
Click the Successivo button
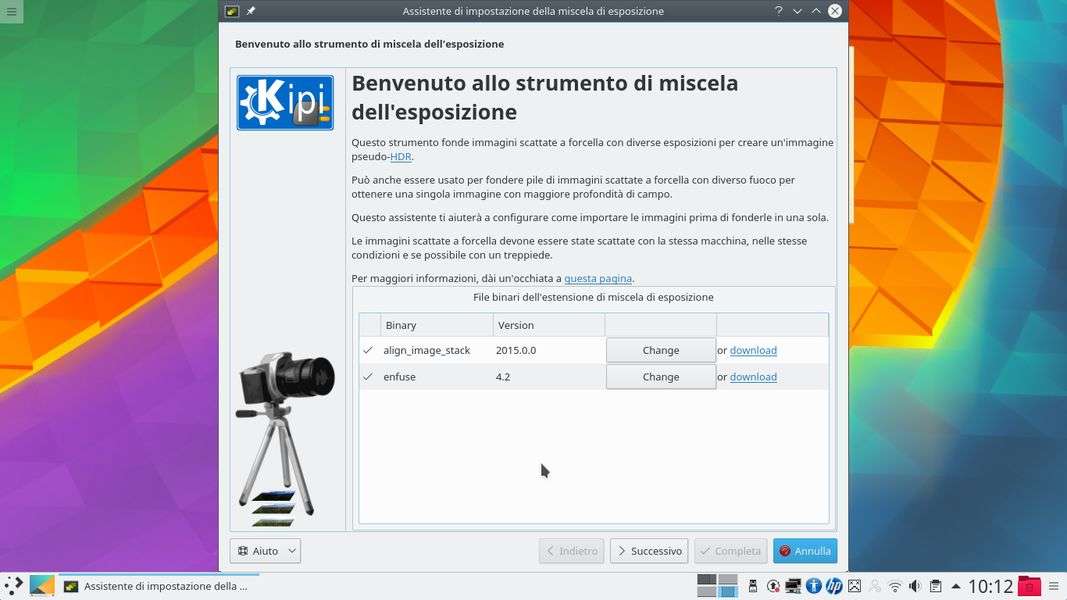click(x=649, y=551)
